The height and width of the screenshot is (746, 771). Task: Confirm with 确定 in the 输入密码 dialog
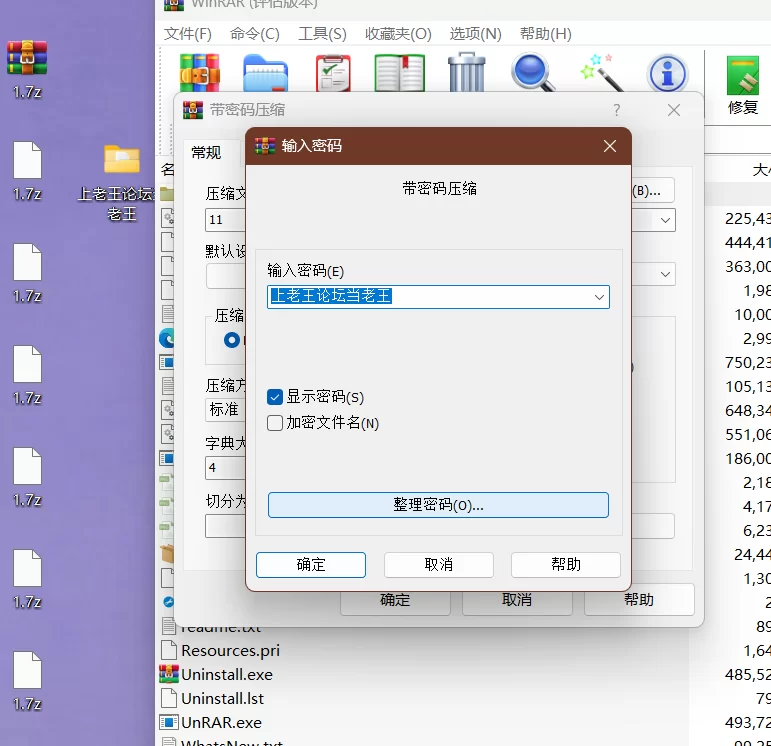coord(311,564)
